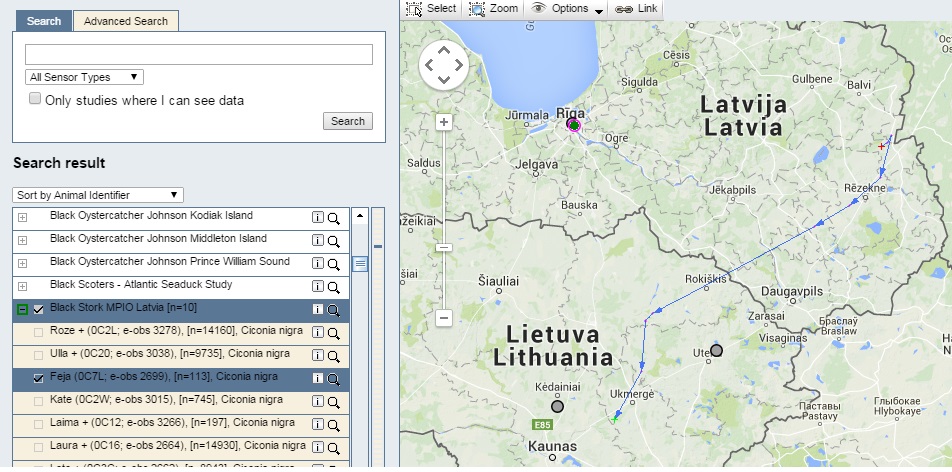Open the All Sensor Types dropdown
The image size is (952, 472).
(85, 77)
